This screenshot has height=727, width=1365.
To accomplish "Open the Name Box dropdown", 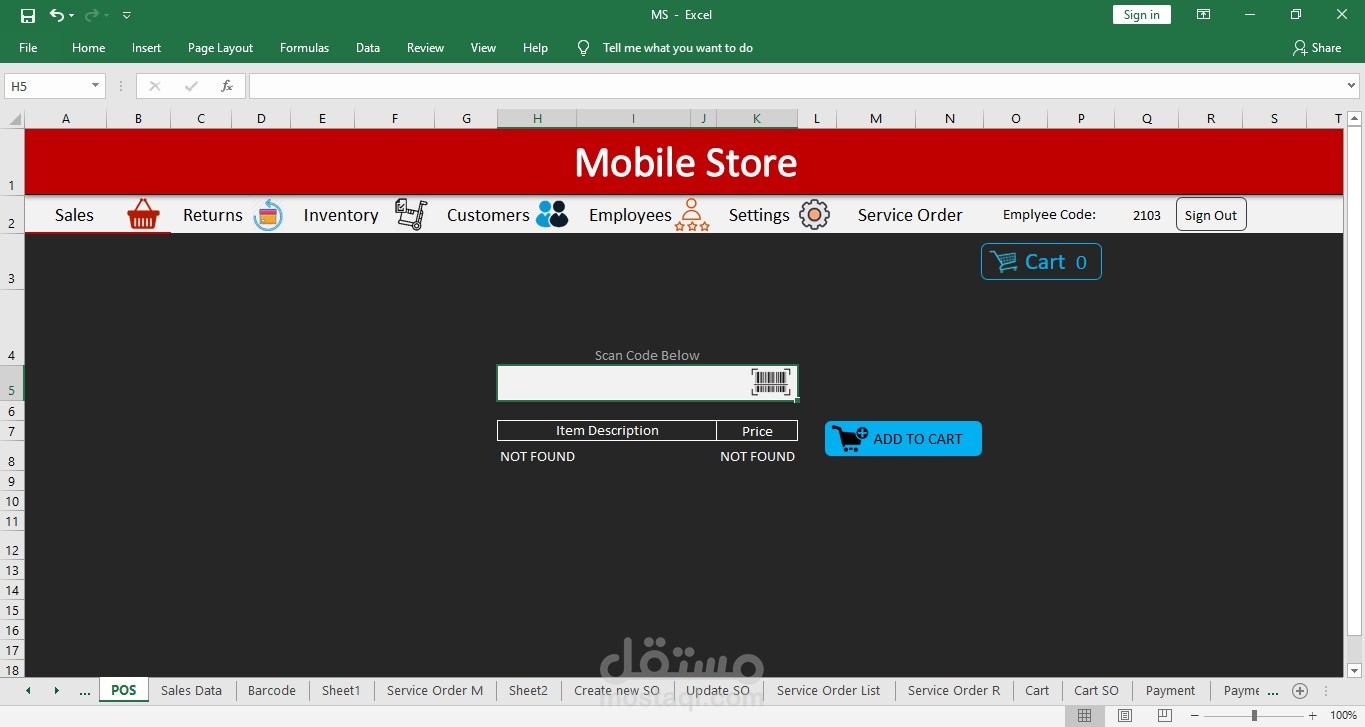I will pos(96,86).
